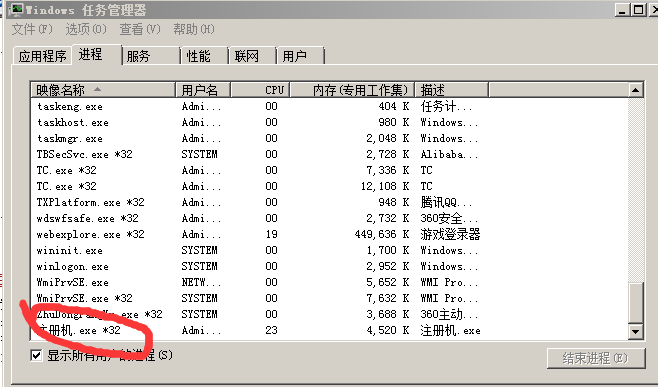Sort by 映像名称 column header
Image resolution: width=658 pixels, height=387 pixels.
103,90
